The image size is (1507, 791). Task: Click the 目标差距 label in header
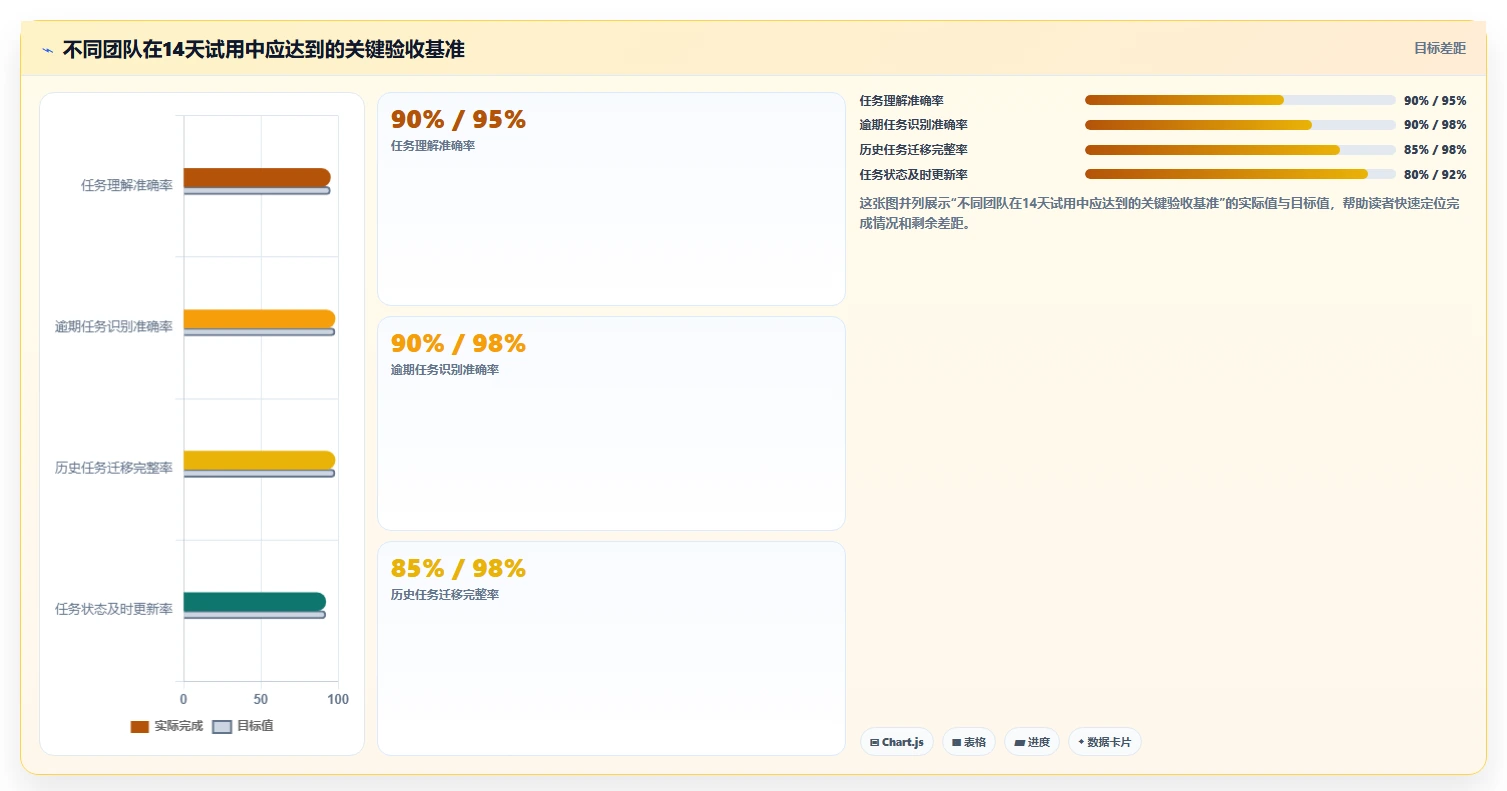click(x=1440, y=48)
